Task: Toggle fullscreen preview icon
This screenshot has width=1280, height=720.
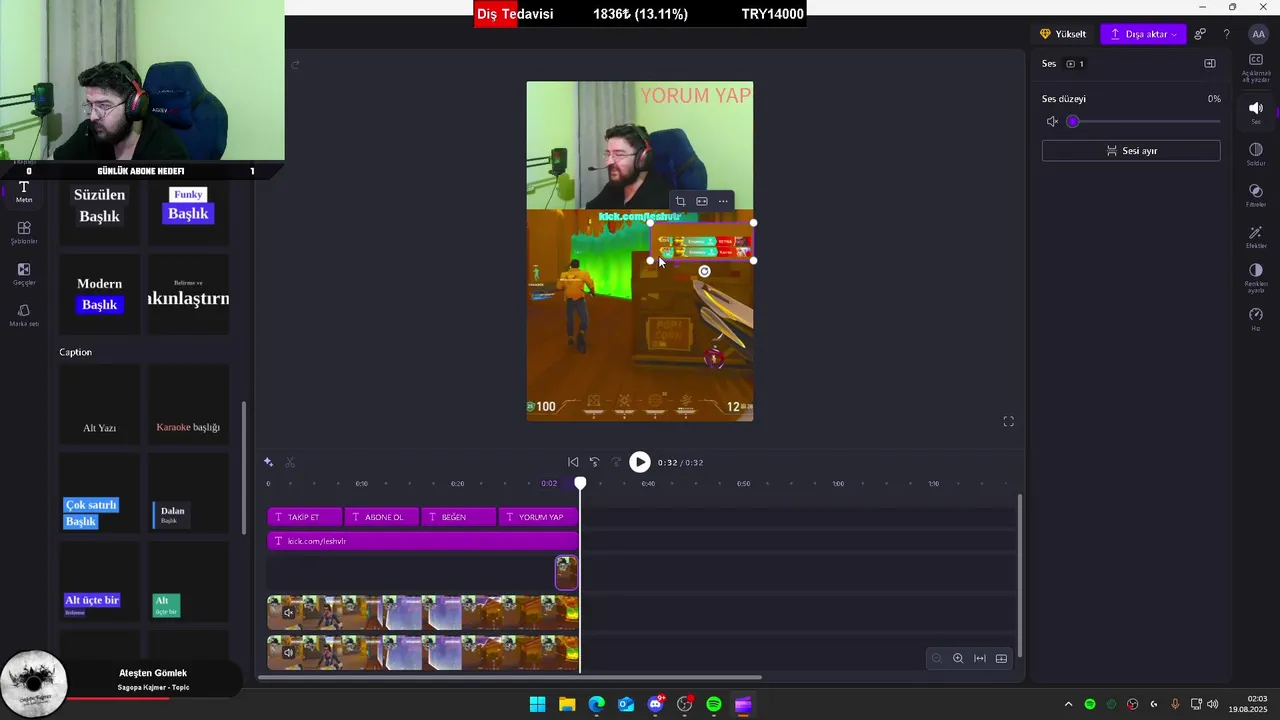Action: coord(1008,422)
